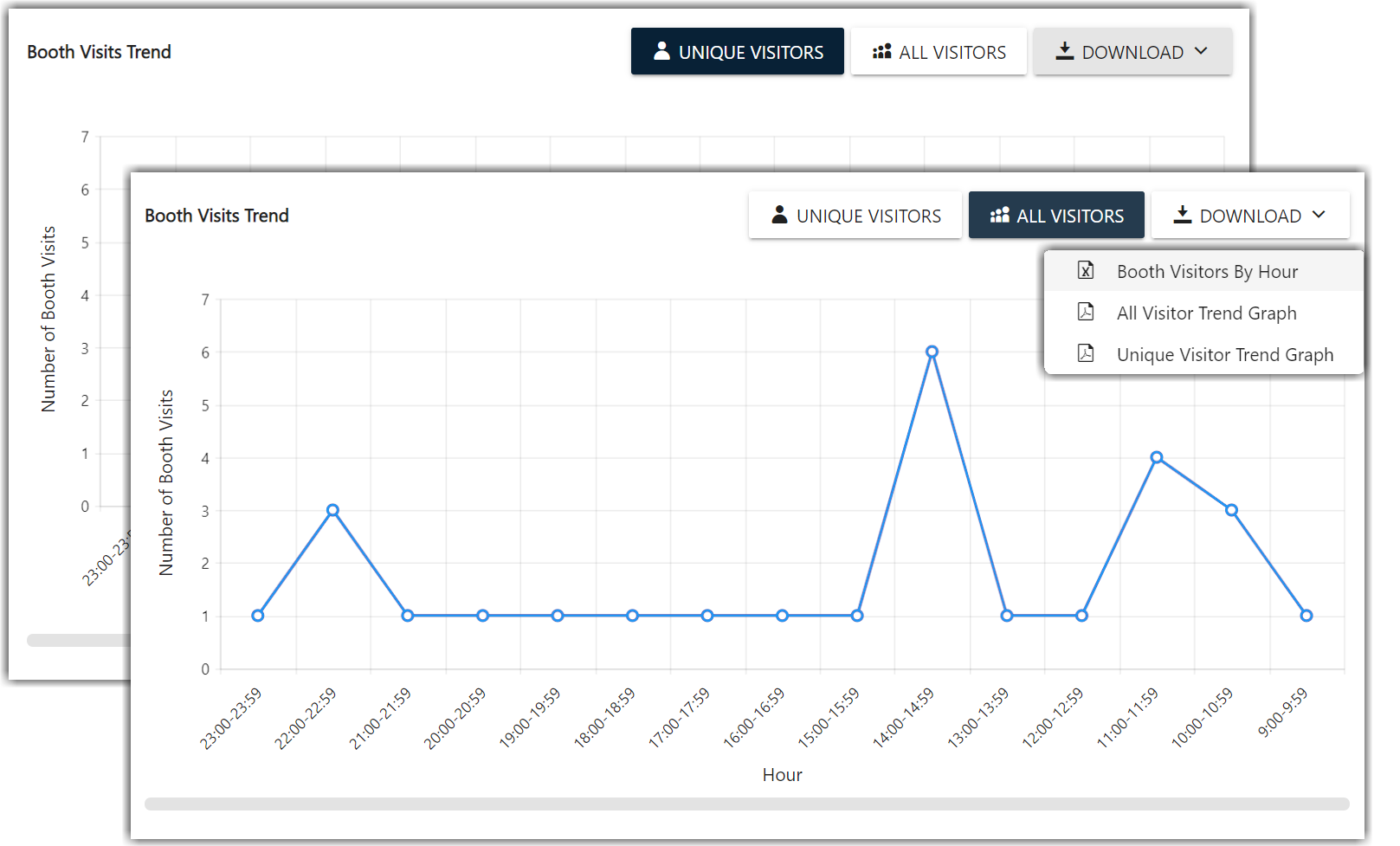The height and width of the screenshot is (846, 1400).
Task: Click the peak data point at 14:00-14:59
Action: pyautogui.click(x=932, y=352)
